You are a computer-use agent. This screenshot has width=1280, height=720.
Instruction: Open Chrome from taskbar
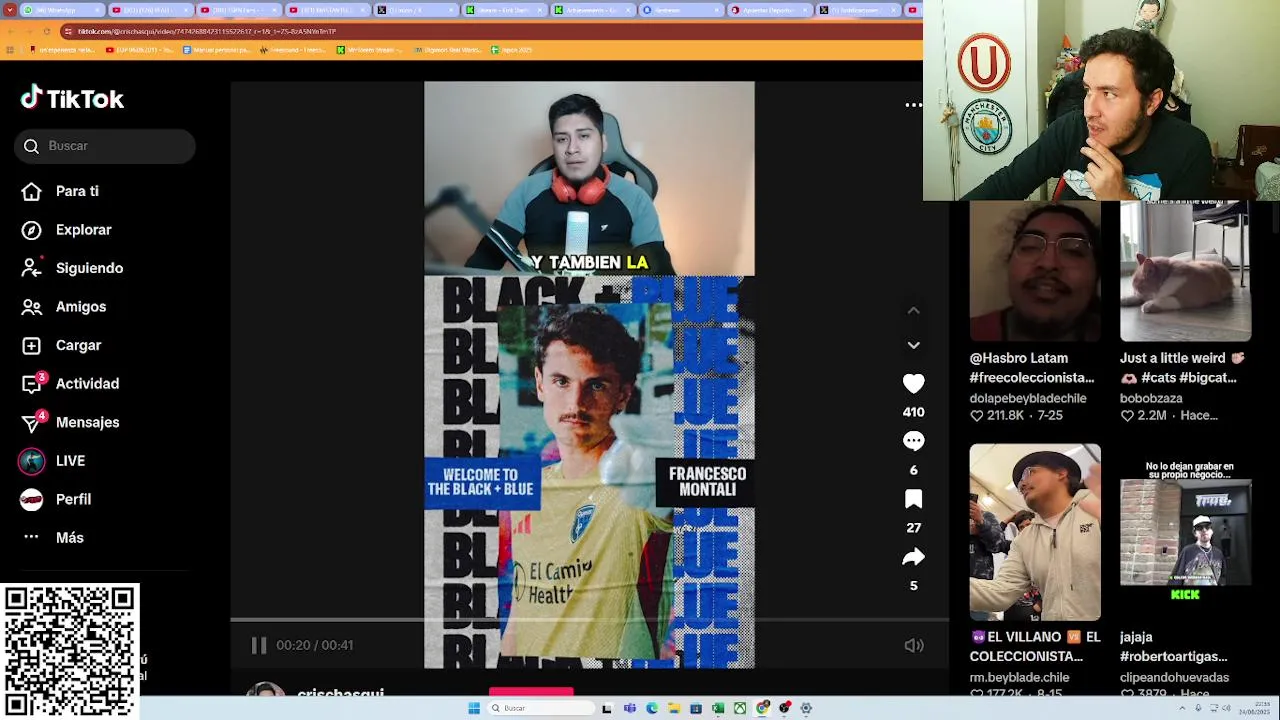coord(762,708)
